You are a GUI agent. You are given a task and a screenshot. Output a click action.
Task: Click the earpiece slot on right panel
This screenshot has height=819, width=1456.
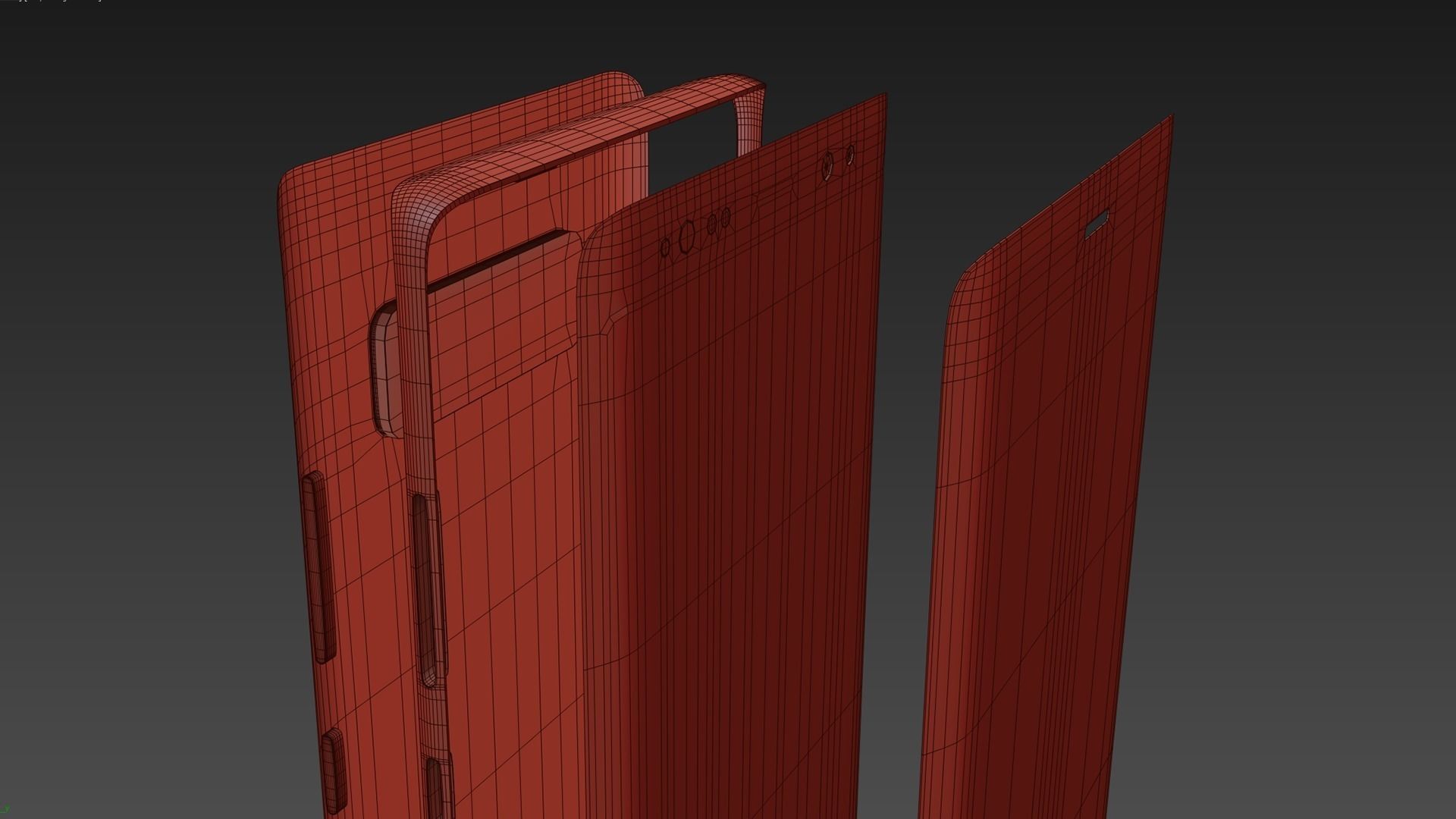(1097, 224)
